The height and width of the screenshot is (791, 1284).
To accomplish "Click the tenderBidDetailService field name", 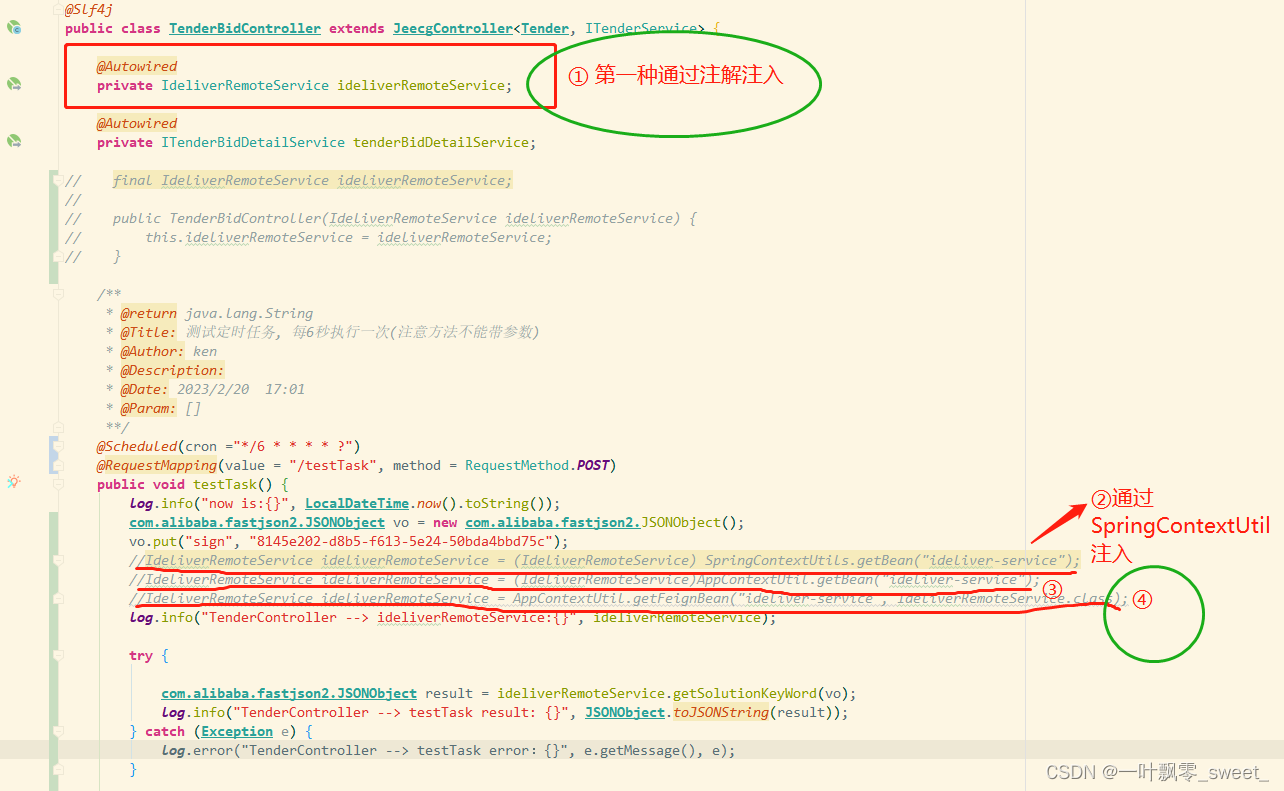I will pos(441,142).
